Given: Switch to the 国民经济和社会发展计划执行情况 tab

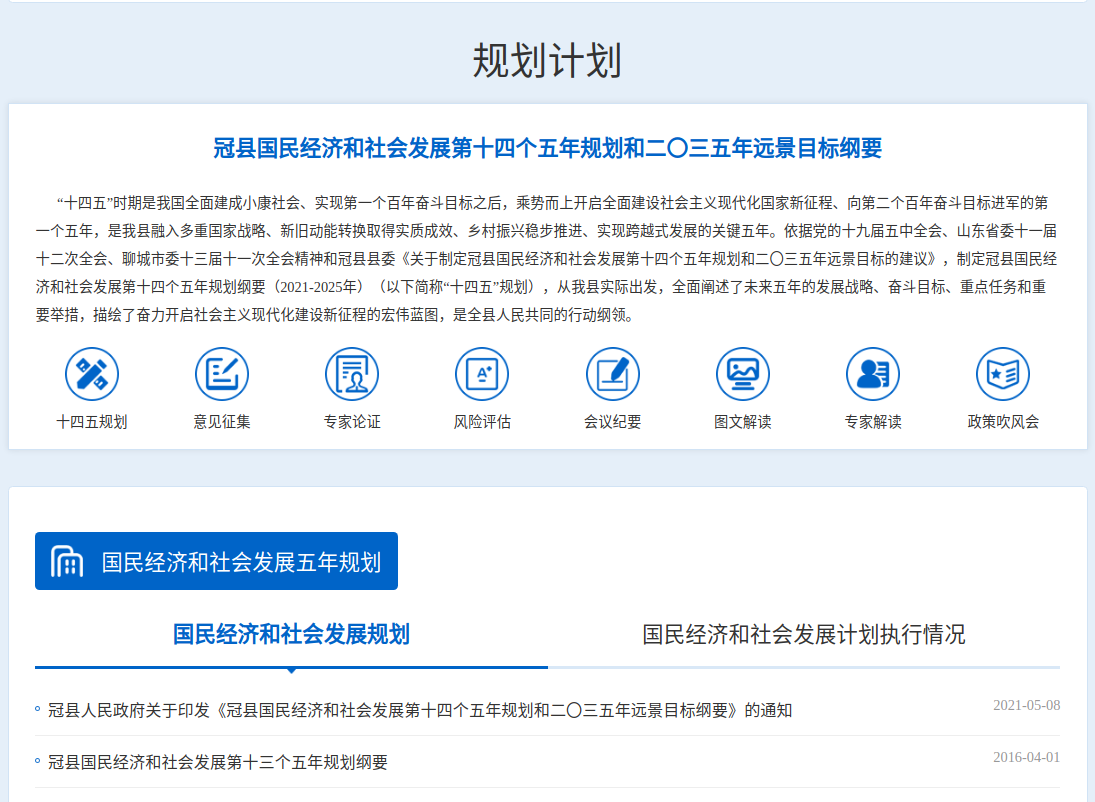Looking at the screenshot, I should tap(804, 634).
